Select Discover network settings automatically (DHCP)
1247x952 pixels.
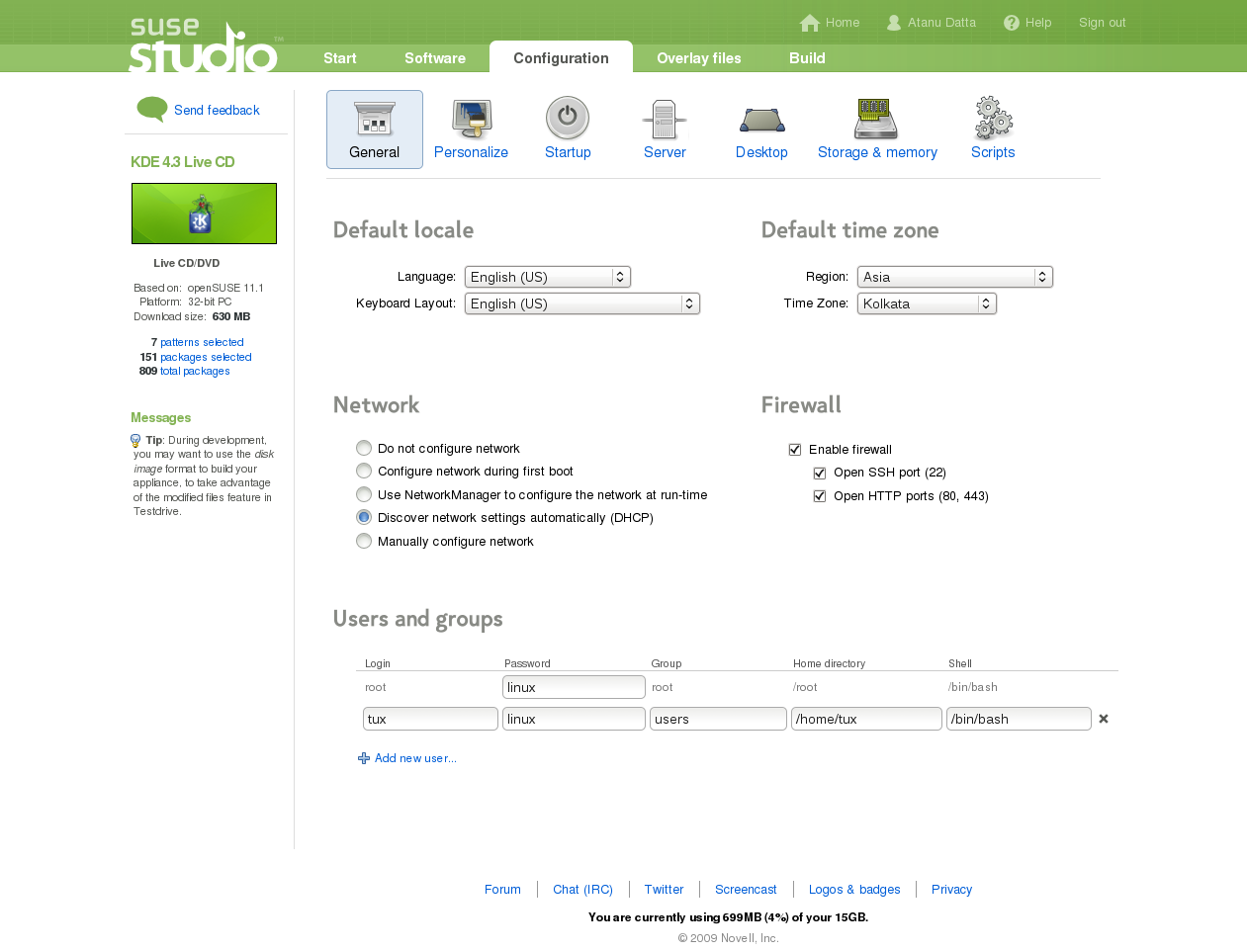pyautogui.click(x=364, y=517)
